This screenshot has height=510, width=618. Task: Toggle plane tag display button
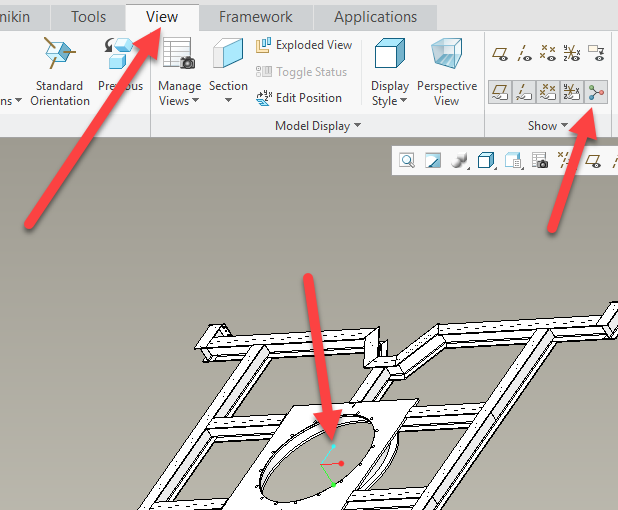[500, 92]
